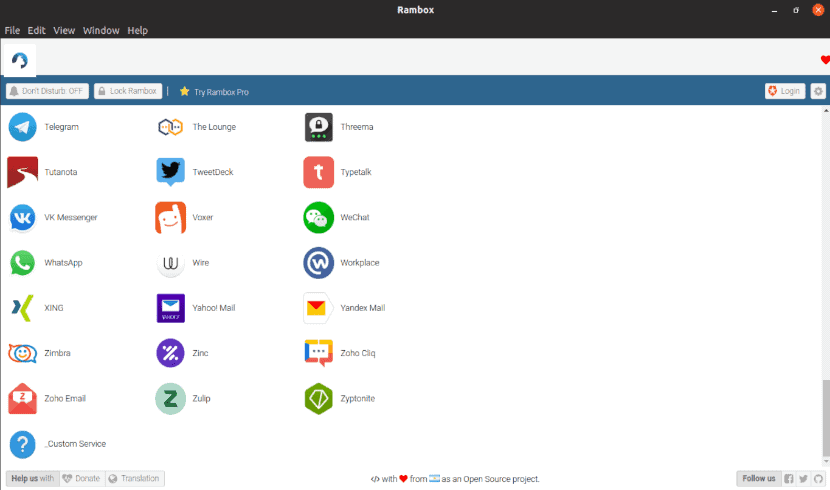Choose the VK Messenger icon
This screenshot has width=830, height=490.
(22, 217)
